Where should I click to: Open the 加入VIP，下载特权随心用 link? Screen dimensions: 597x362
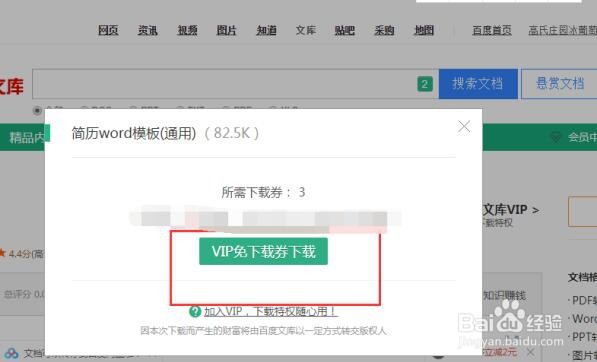[270, 311]
